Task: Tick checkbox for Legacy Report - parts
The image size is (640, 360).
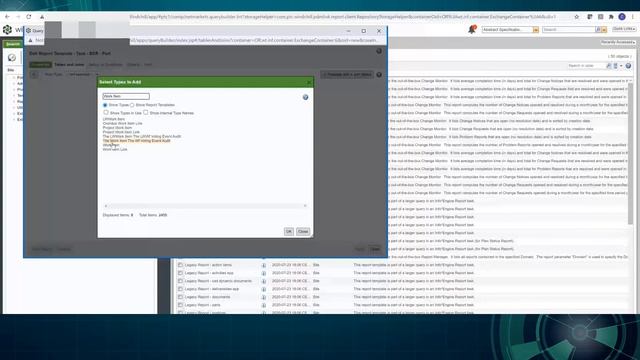Action: [x=180, y=305]
